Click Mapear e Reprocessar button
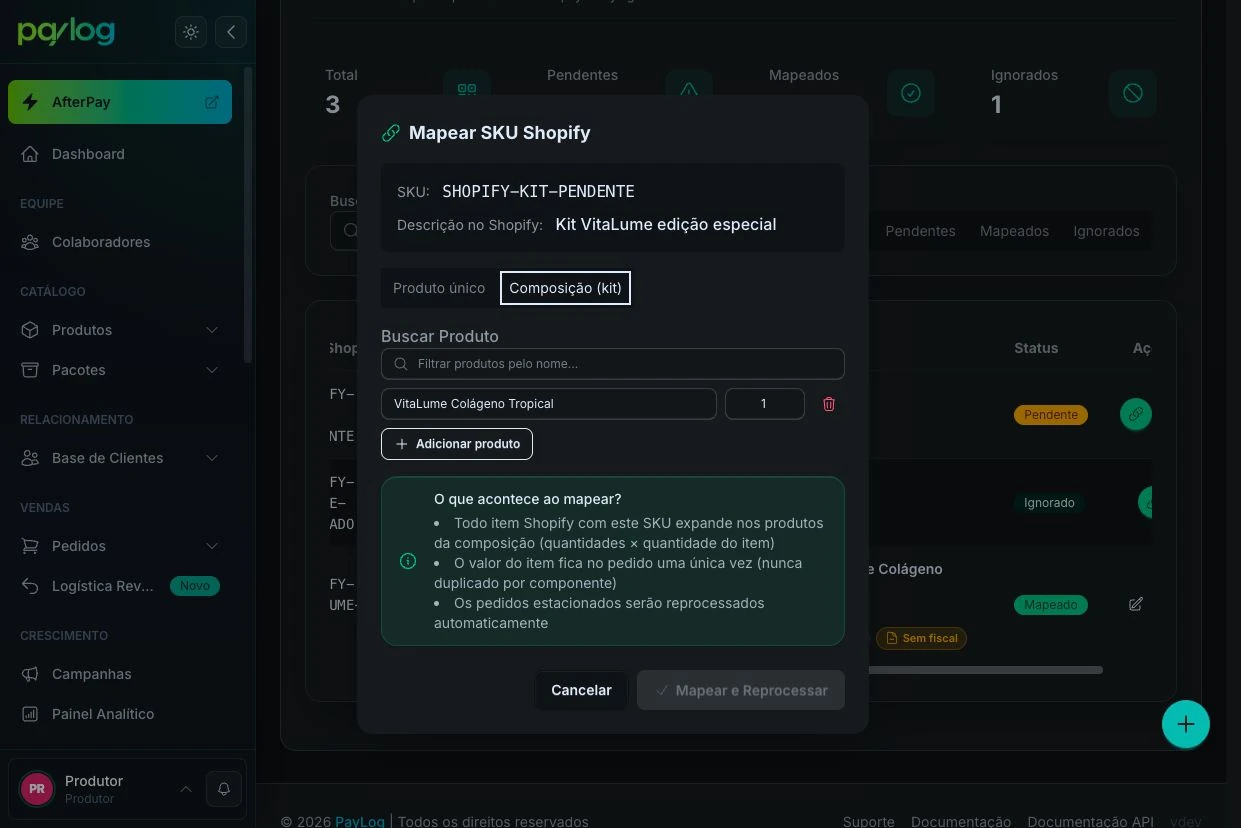Image resolution: width=1241 pixels, height=828 pixels. click(x=741, y=690)
